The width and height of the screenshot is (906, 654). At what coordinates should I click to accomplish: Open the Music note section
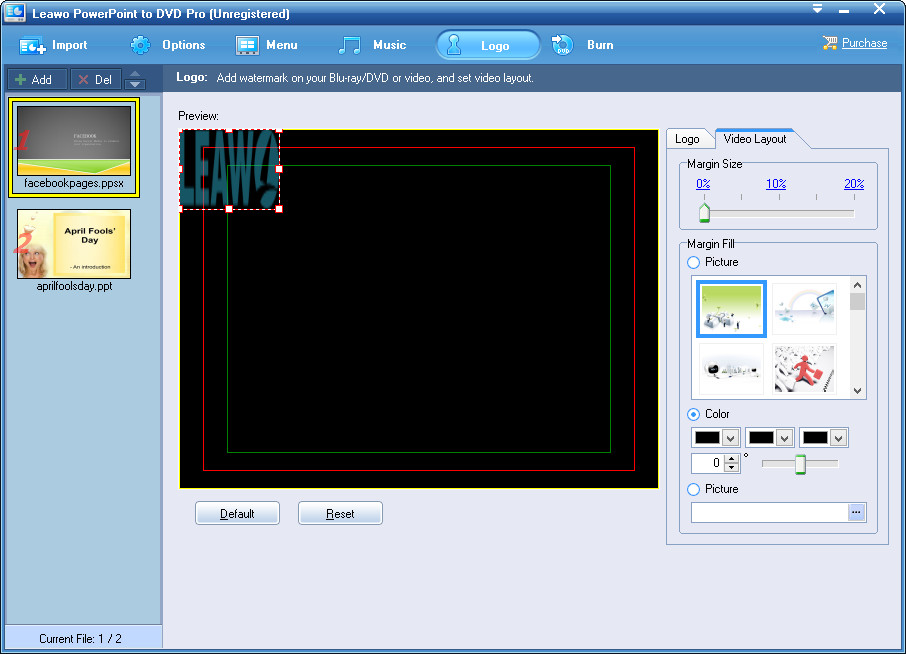[x=350, y=45]
